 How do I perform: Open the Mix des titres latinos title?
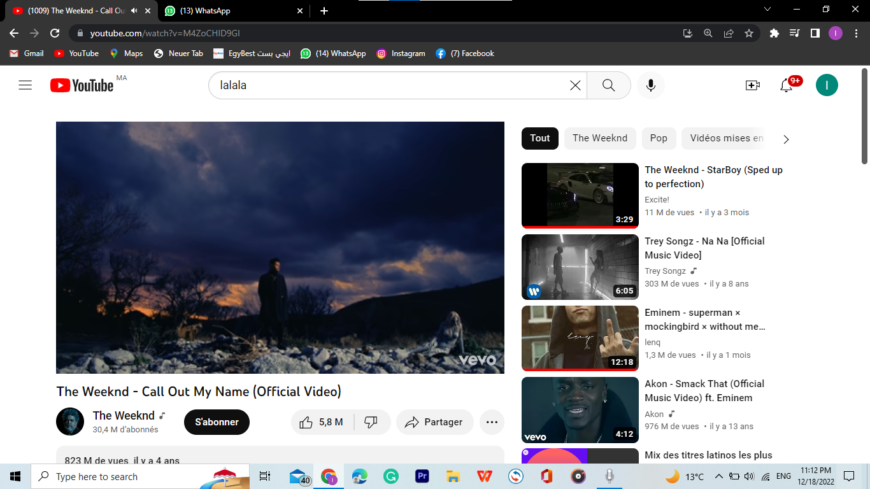(708, 455)
